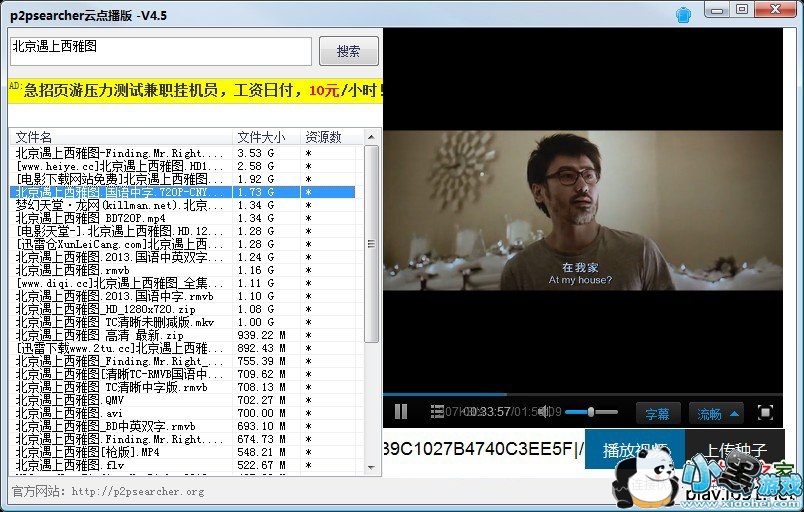Enter fullscreen with the fullscreen icon
804x512 pixels.
click(765, 412)
